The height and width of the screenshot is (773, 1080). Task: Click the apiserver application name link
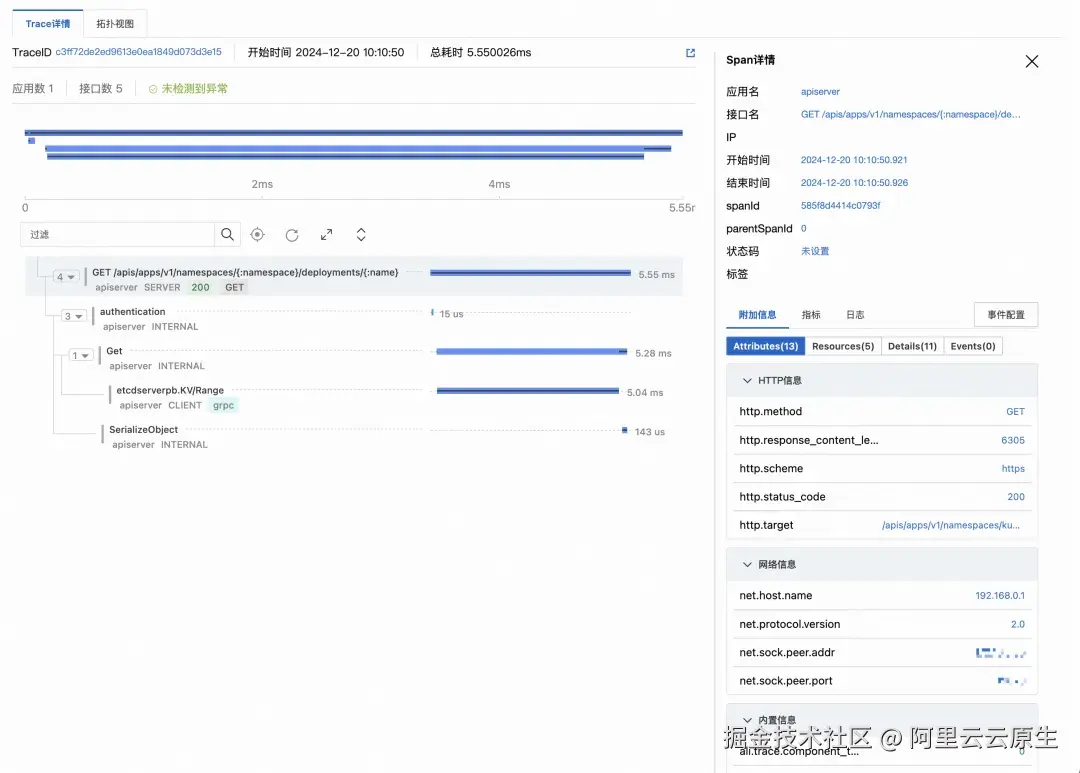click(820, 92)
